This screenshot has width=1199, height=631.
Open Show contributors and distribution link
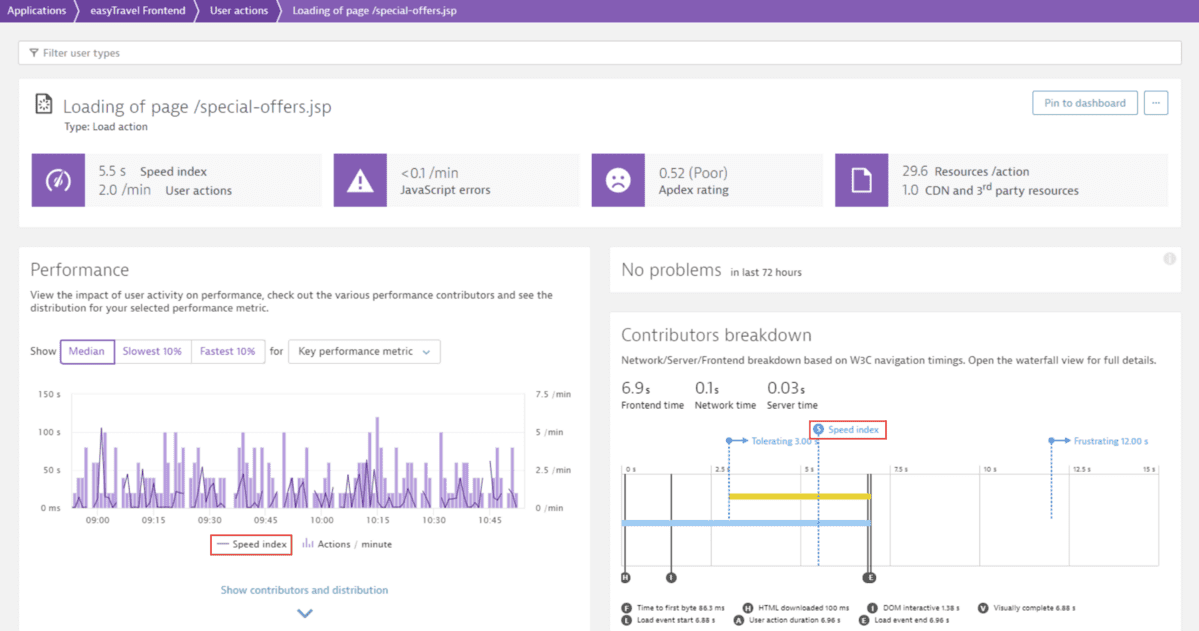click(304, 590)
